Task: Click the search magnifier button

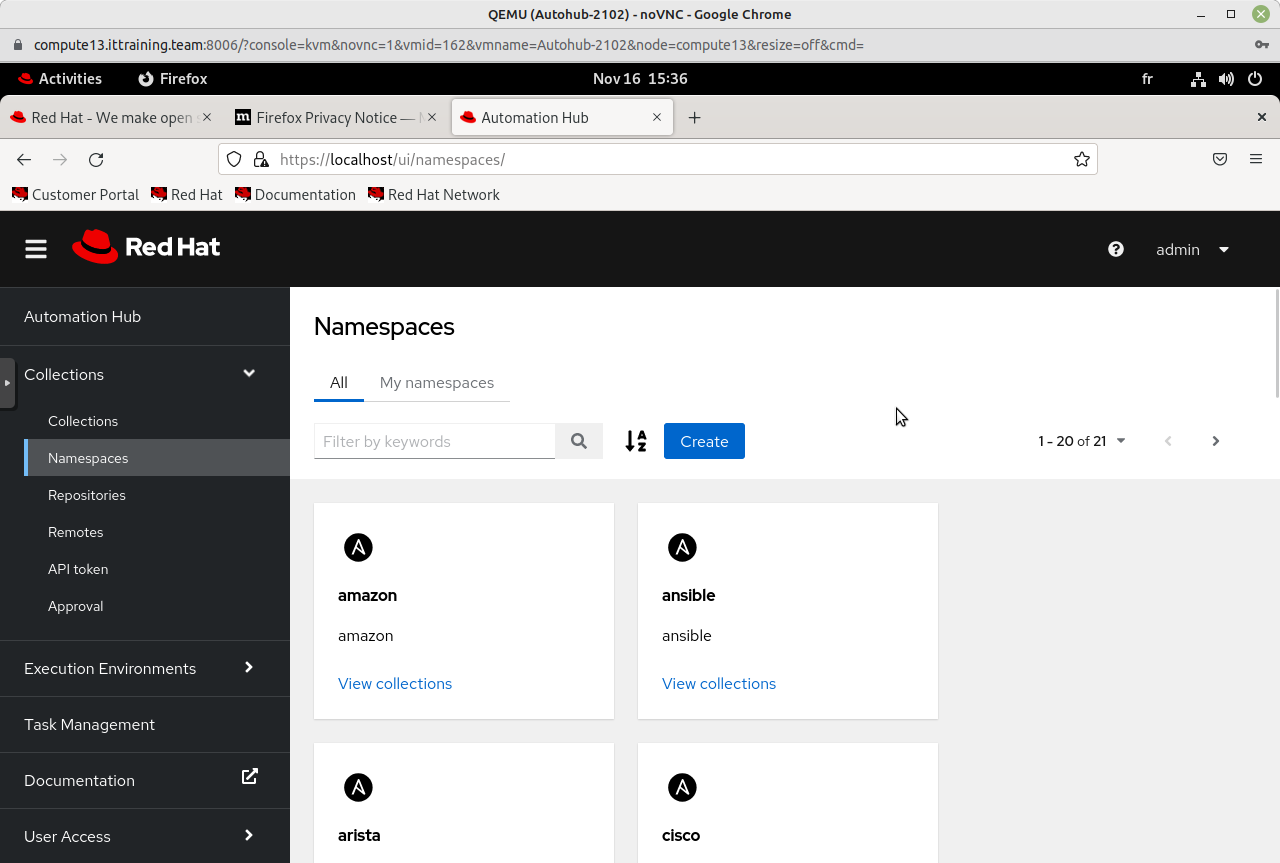Action: tap(579, 441)
